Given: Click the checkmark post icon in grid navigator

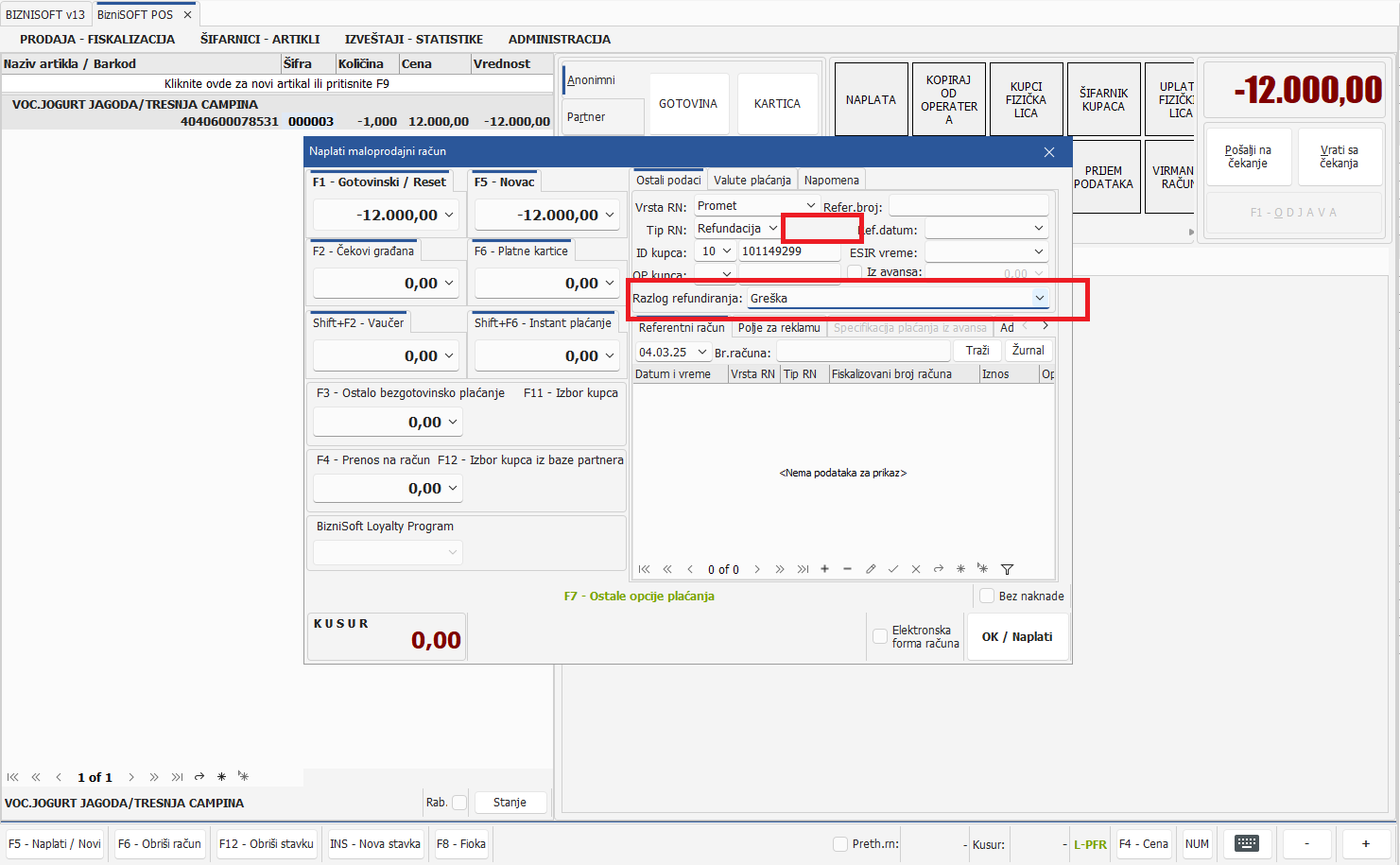Looking at the screenshot, I should [892, 569].
